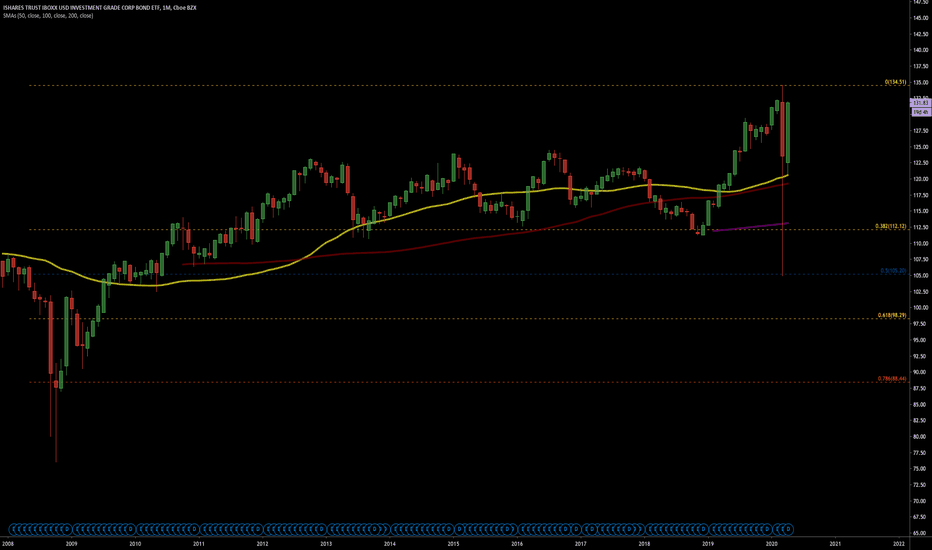Click the 0.618 (98.29) Fibonacci level label
Image resolution: width=932 pixels, height=550 pixels.
tap(892, 315)
